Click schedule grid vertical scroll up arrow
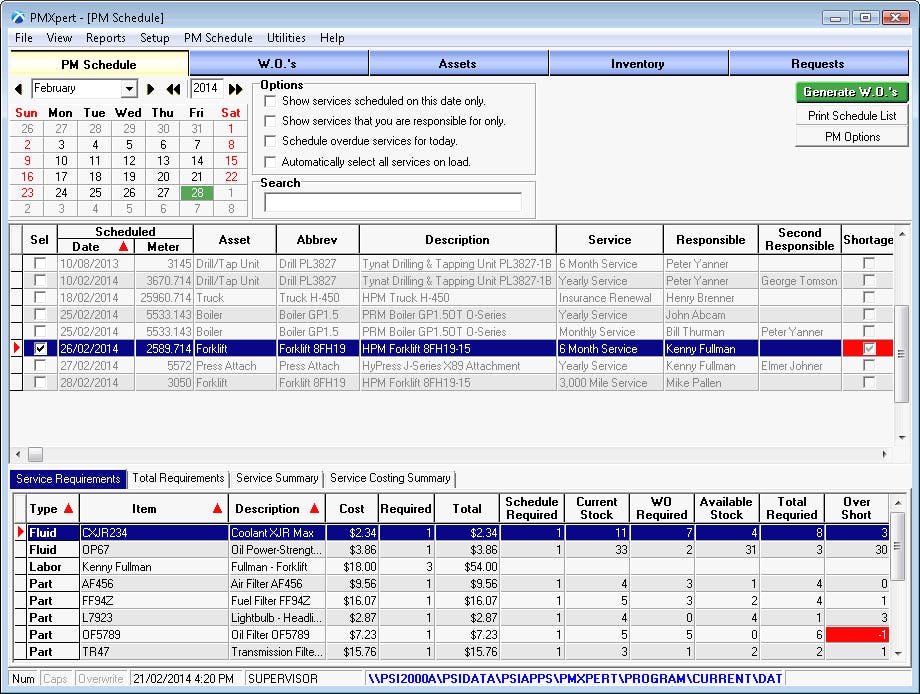This screenshot has height=694, width=920. pos(902,234)
